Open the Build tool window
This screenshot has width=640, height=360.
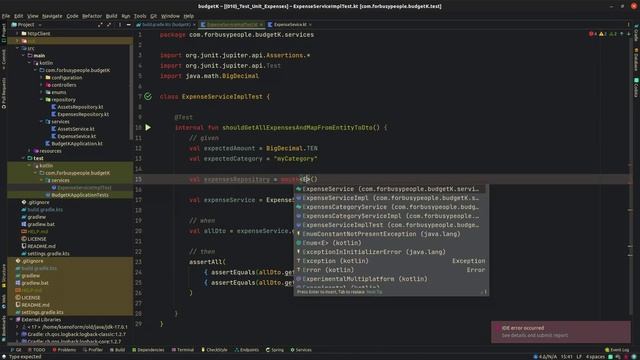click(117, 350)
